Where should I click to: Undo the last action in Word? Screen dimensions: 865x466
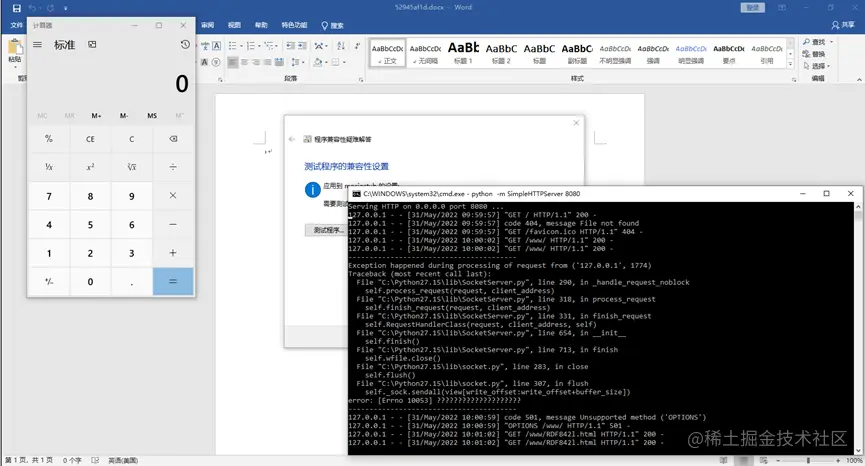coord(32,8)
